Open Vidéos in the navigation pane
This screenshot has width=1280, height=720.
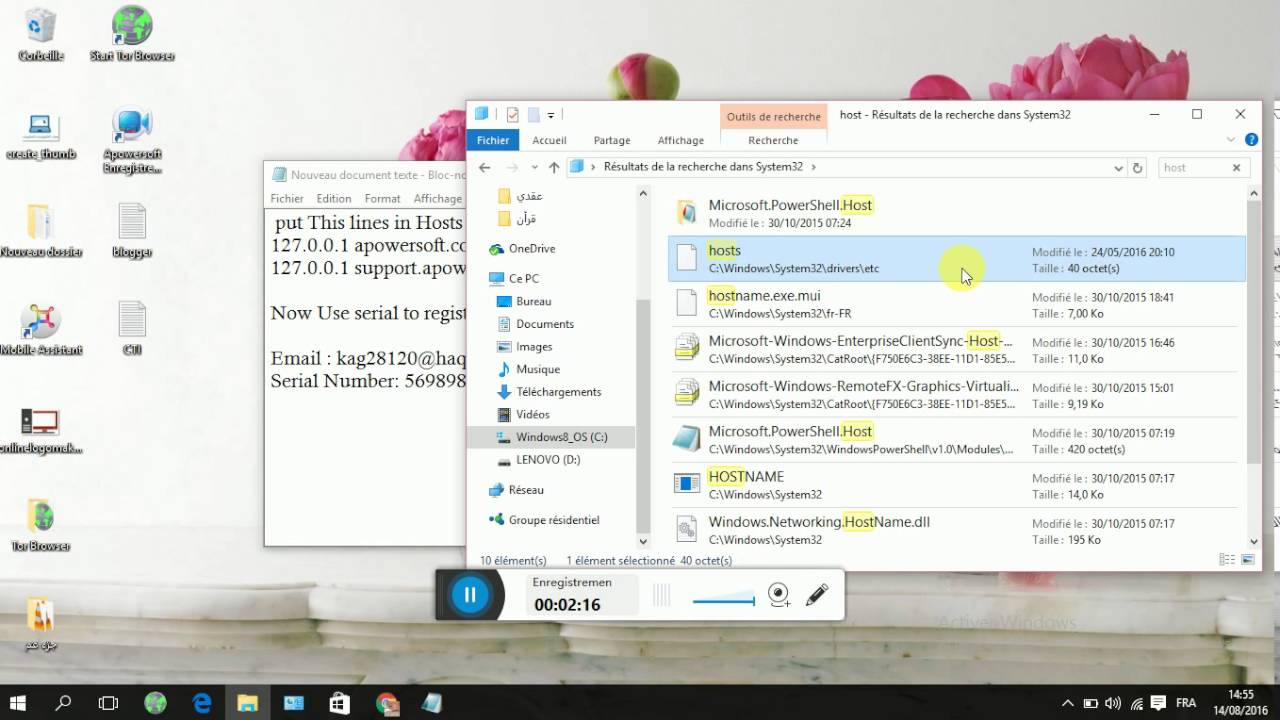[532, 414]
